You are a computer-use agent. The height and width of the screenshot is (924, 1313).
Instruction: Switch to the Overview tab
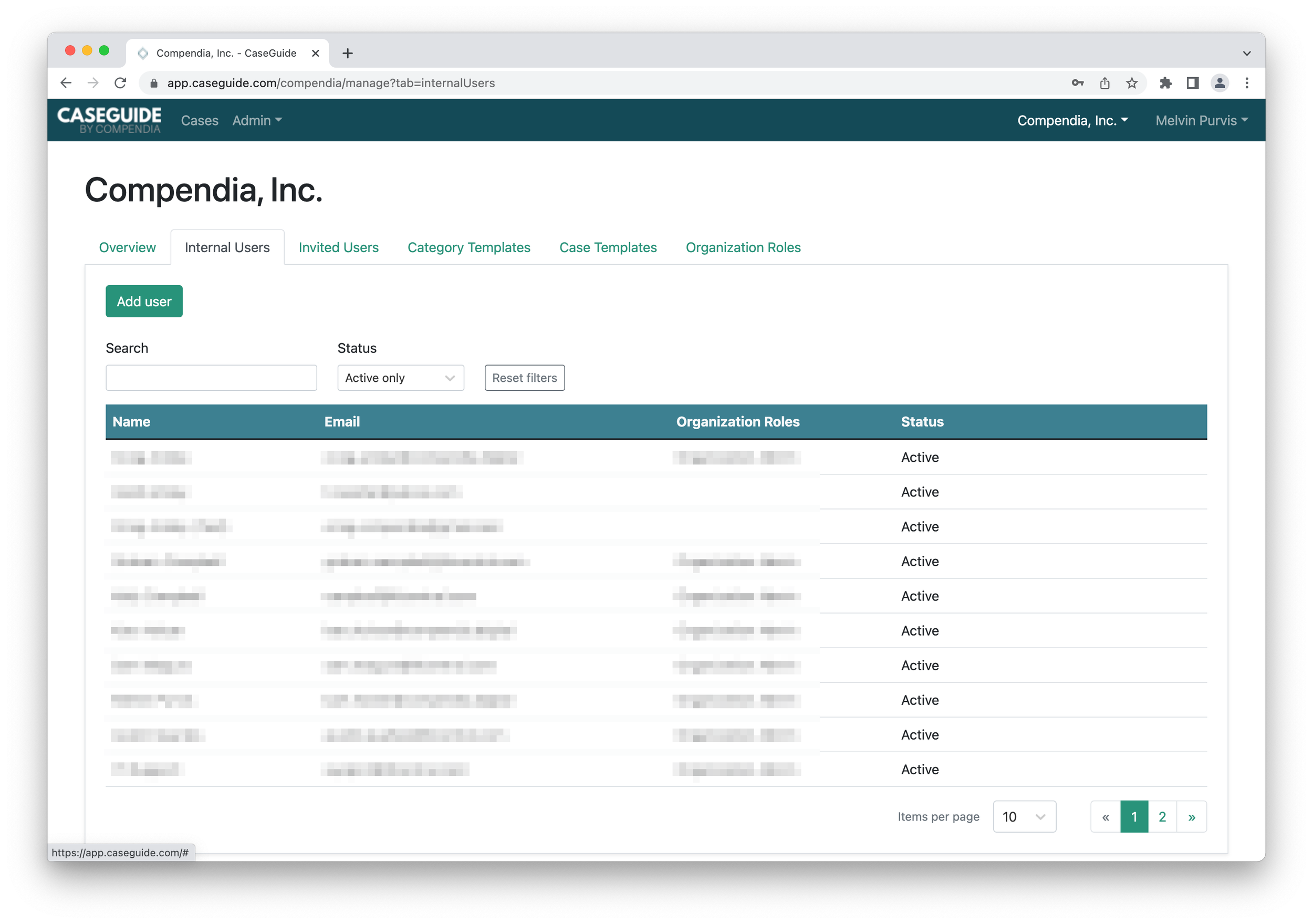tap(127, 247)
